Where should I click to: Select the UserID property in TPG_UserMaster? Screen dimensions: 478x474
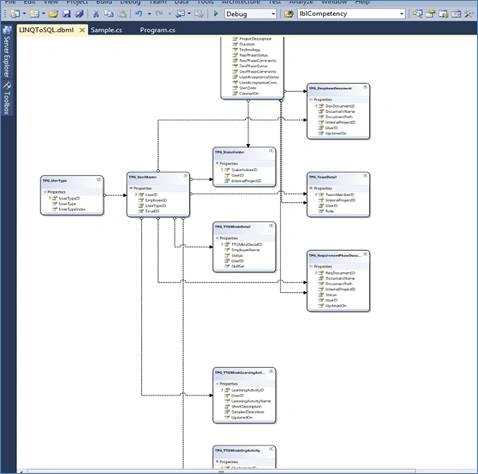[x=152, y=195]
